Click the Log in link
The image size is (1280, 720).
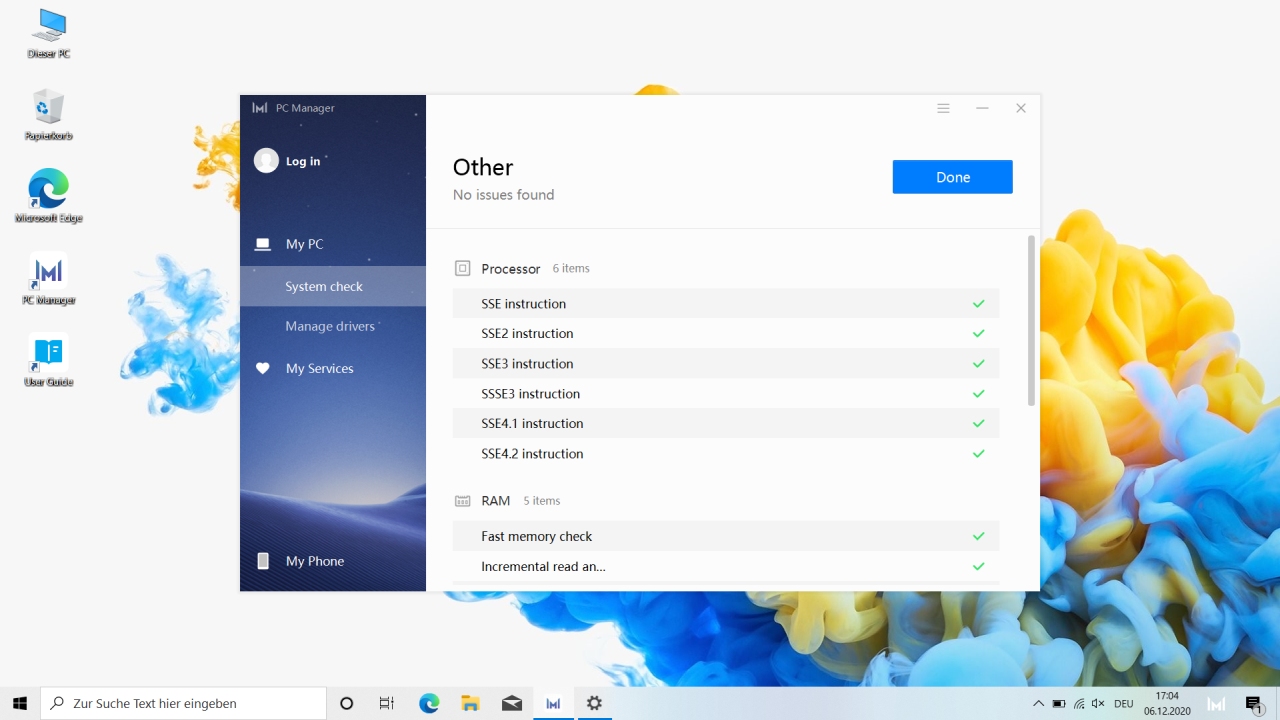pos(303,161)
